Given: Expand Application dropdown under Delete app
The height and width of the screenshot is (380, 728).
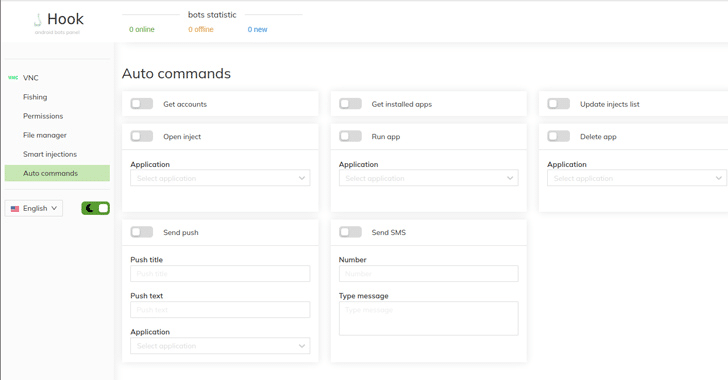Looking at the screenshot, I should [637, 178].
